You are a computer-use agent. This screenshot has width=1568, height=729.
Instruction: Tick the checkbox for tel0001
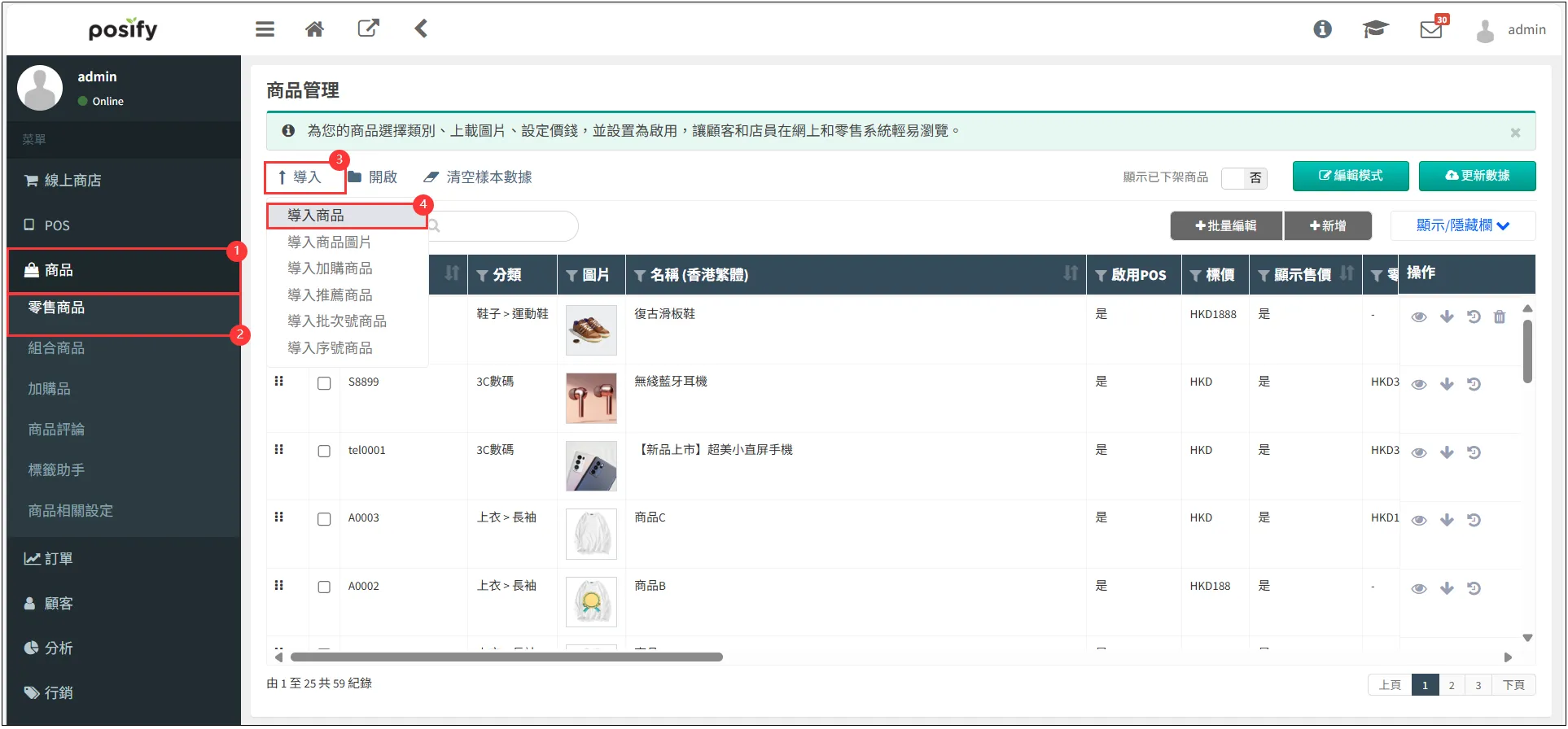324,451
